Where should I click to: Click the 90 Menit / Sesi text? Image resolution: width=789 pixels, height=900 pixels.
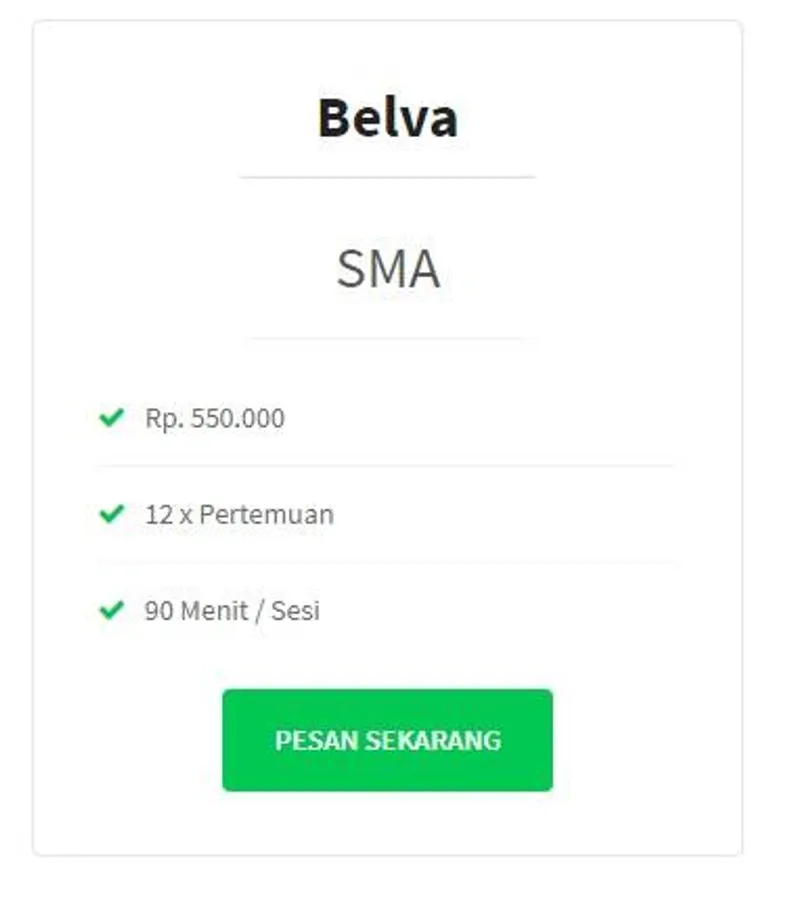click(232, 610)
